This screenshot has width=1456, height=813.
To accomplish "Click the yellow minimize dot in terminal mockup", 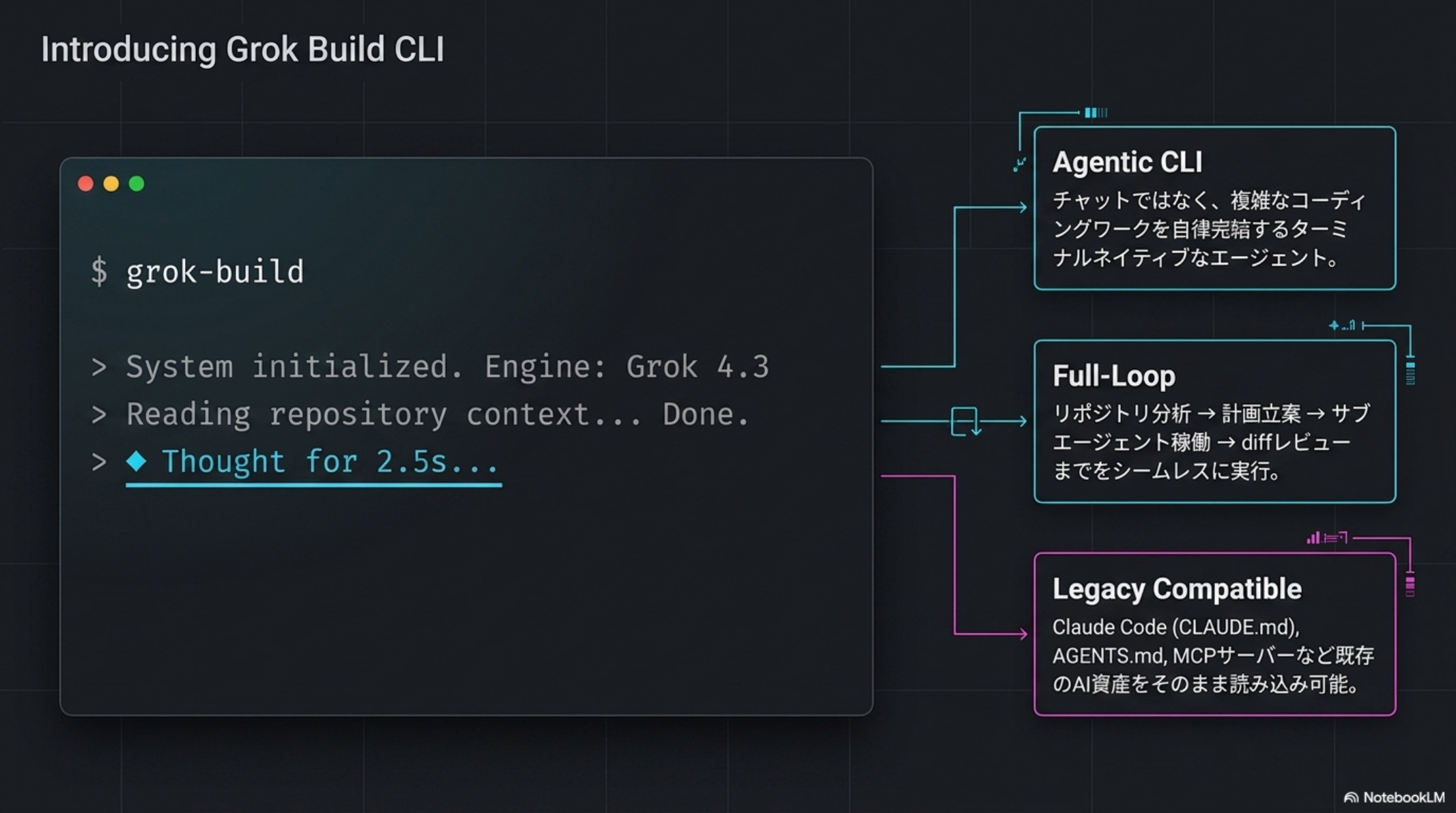I will pos(111,184).
